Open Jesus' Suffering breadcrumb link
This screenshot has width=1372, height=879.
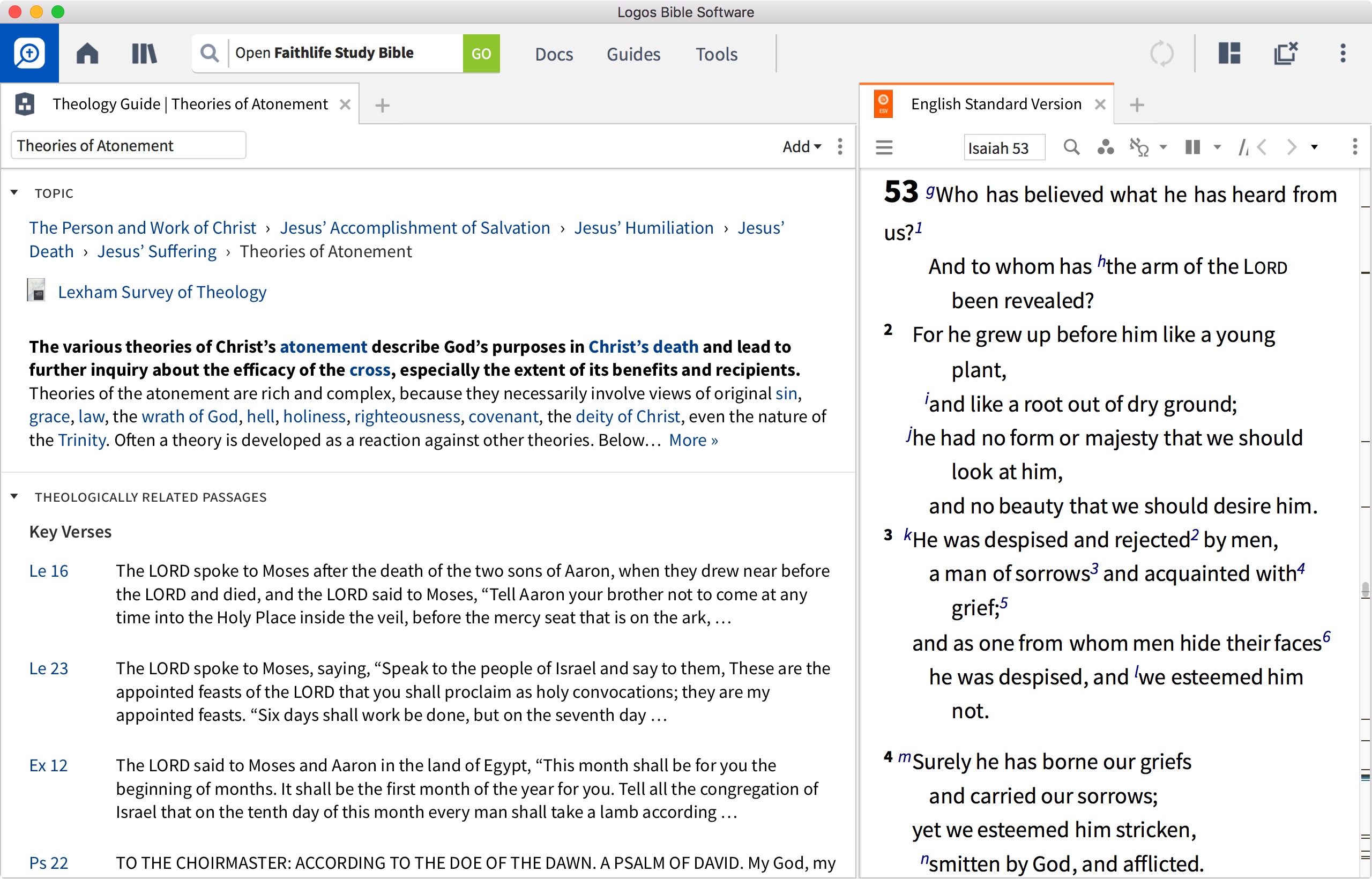pyautogui.click(x=157, y=251)
